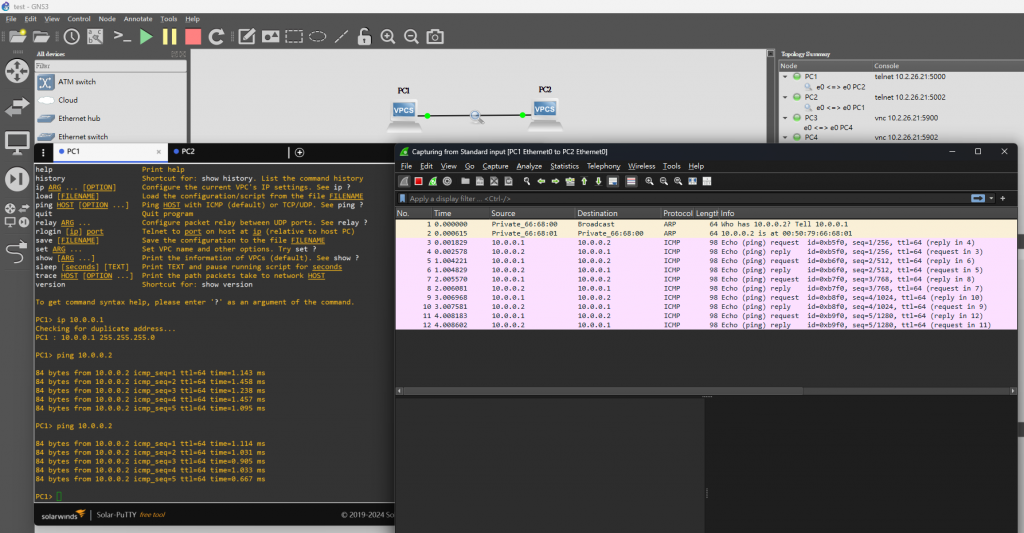Click Wireshark display filter field

(x=688, y=199)
